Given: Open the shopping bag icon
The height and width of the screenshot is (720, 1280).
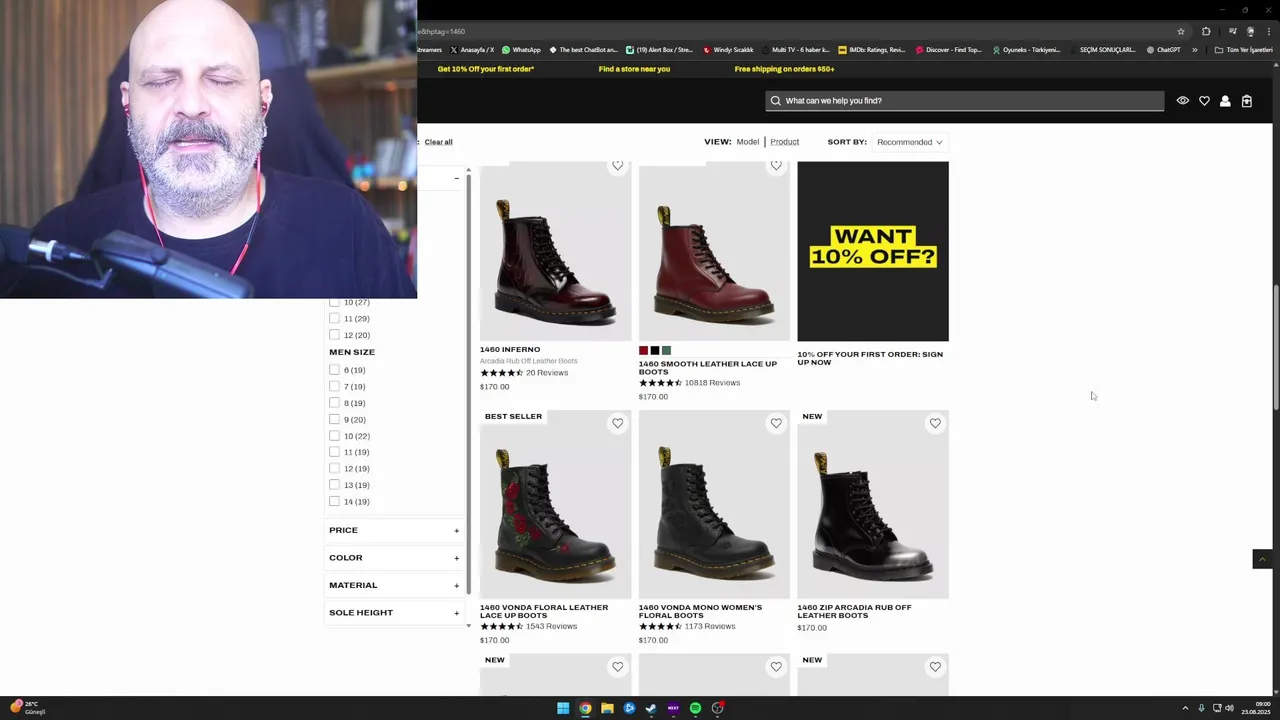Looking at the screenshot, I should coord(1247,101).
